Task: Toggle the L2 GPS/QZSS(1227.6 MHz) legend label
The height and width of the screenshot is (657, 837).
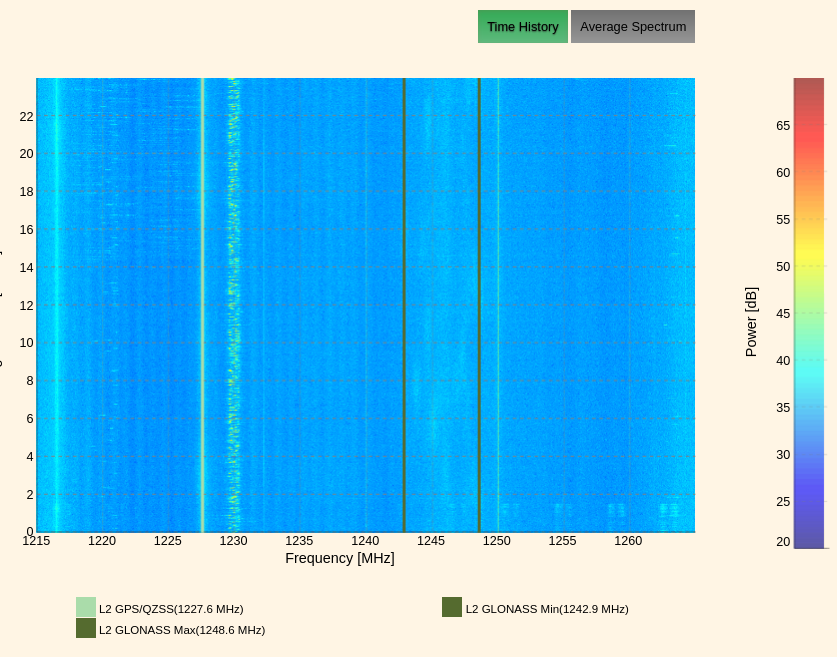Action: (171, 609)
